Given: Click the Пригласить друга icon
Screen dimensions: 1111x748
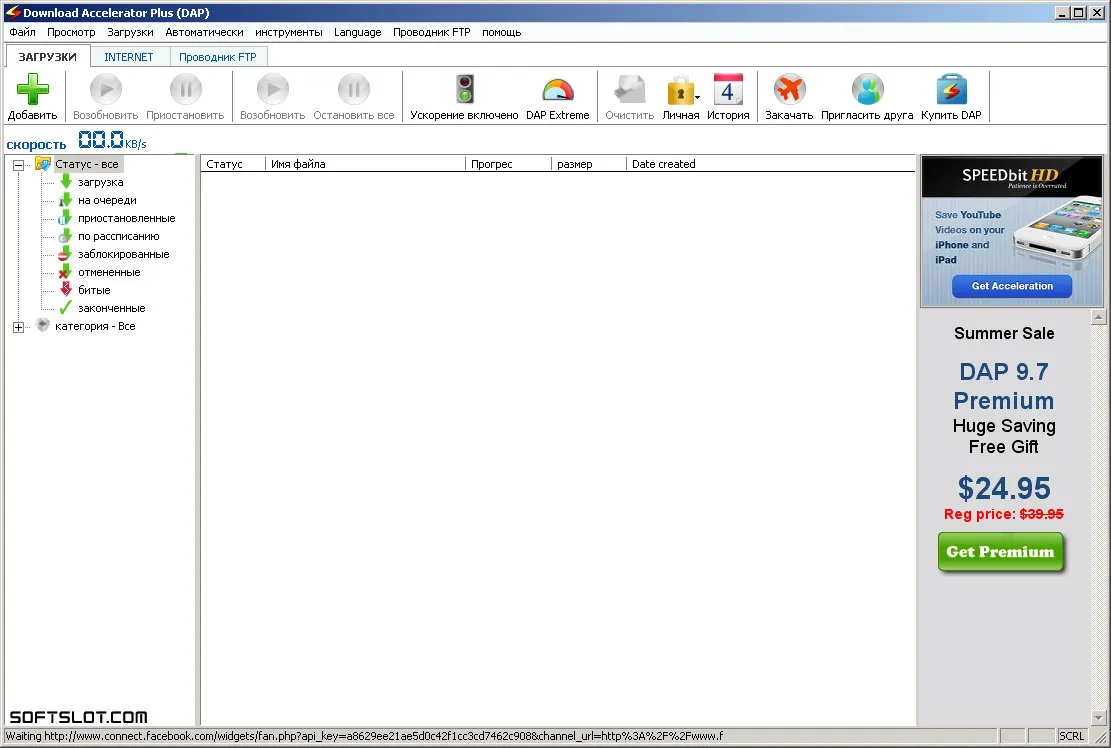Looking at the screenshot, I should (x=867, y=90).
